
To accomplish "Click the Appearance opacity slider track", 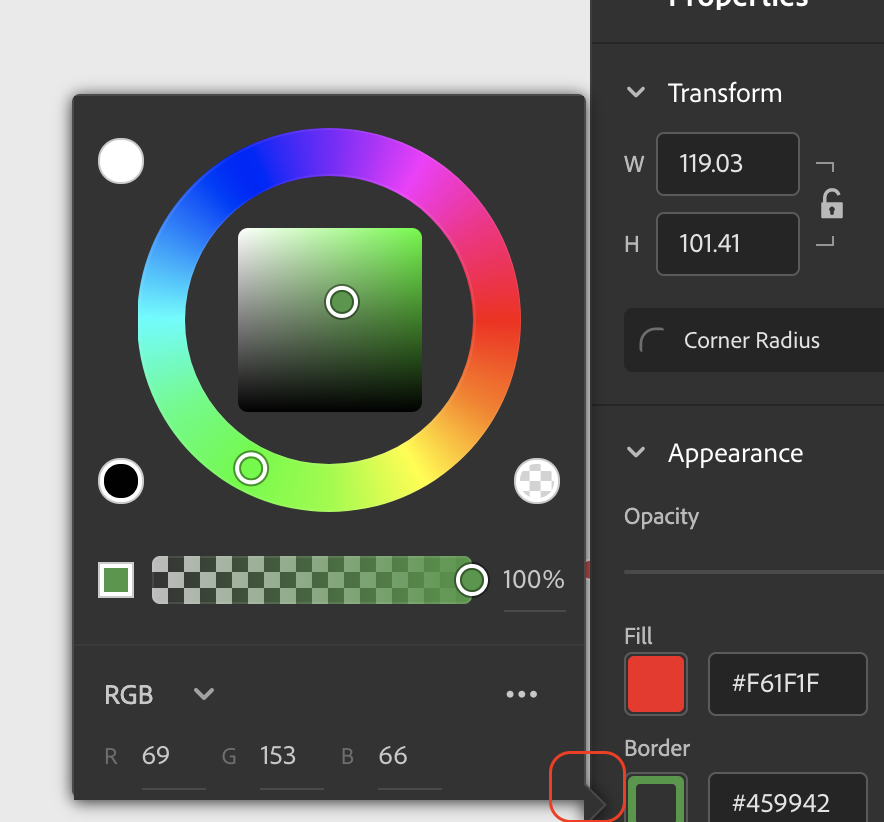I will tap(754, 572).
